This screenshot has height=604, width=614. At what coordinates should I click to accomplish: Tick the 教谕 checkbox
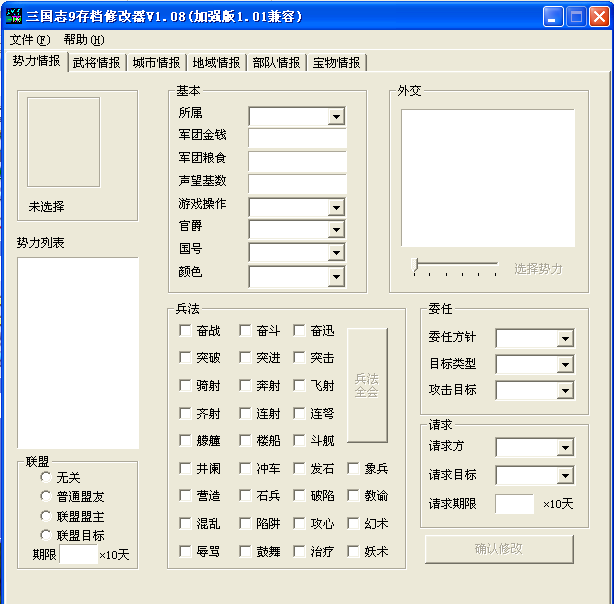point(353,495)
